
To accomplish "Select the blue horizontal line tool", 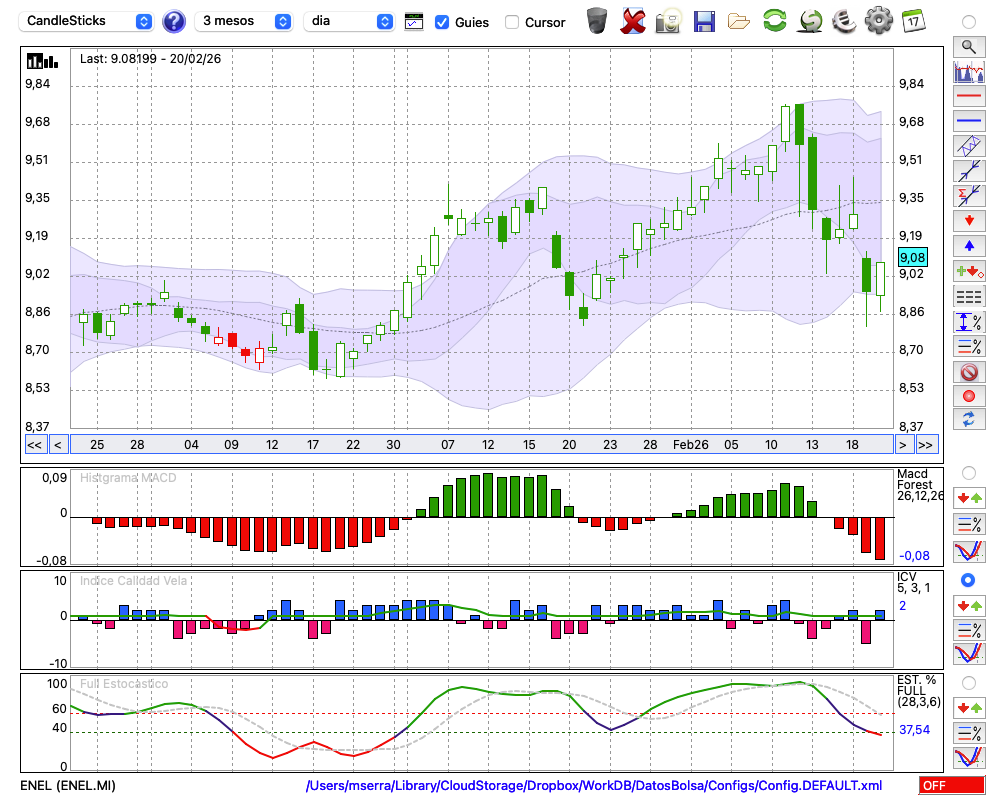I will click(968, 121).
